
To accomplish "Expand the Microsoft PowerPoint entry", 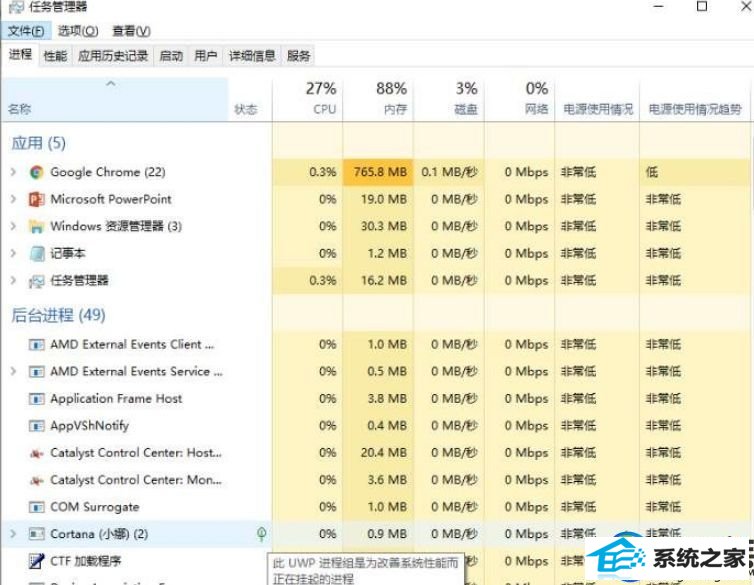I will click(13, 199).
